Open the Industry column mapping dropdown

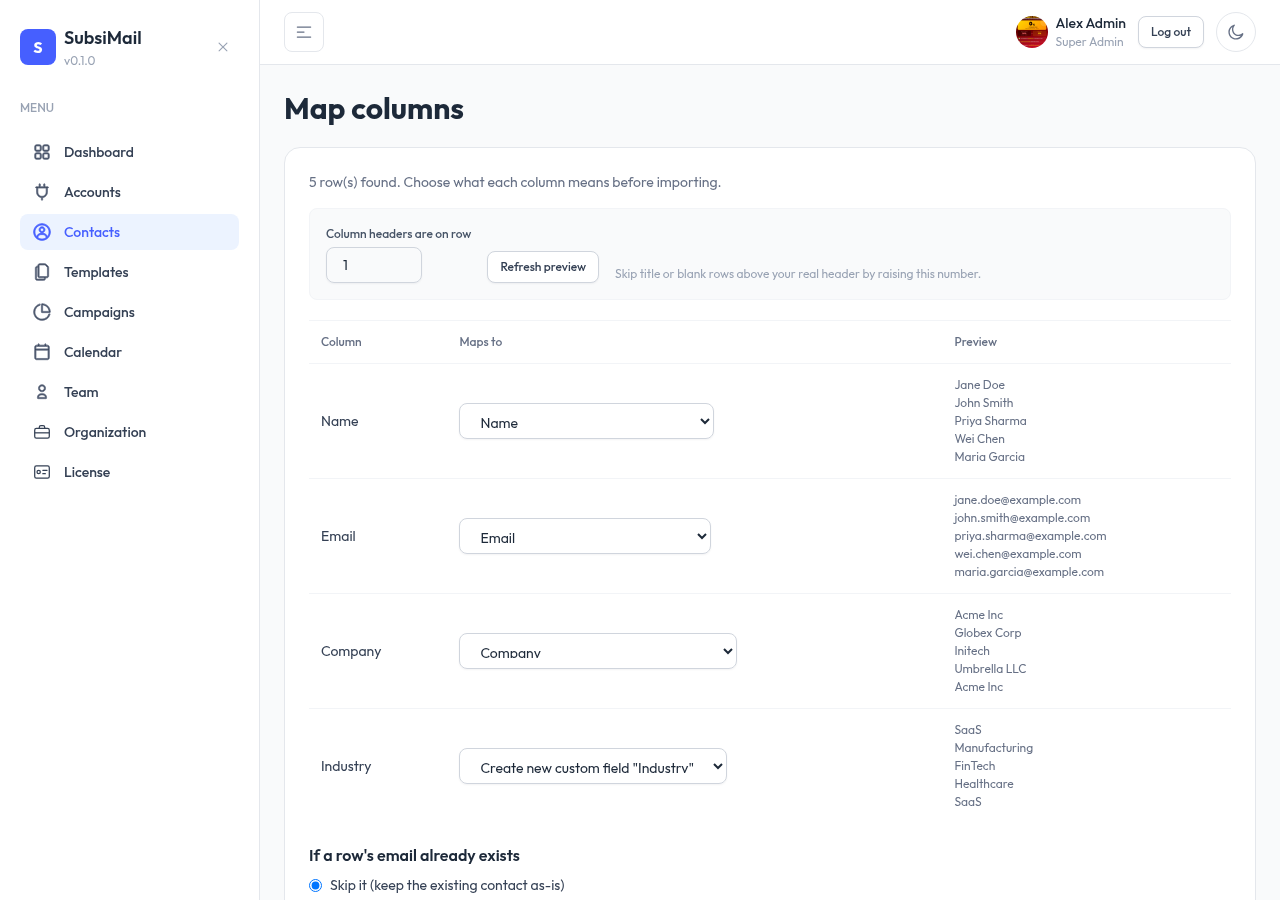click(x=593, y=766)
